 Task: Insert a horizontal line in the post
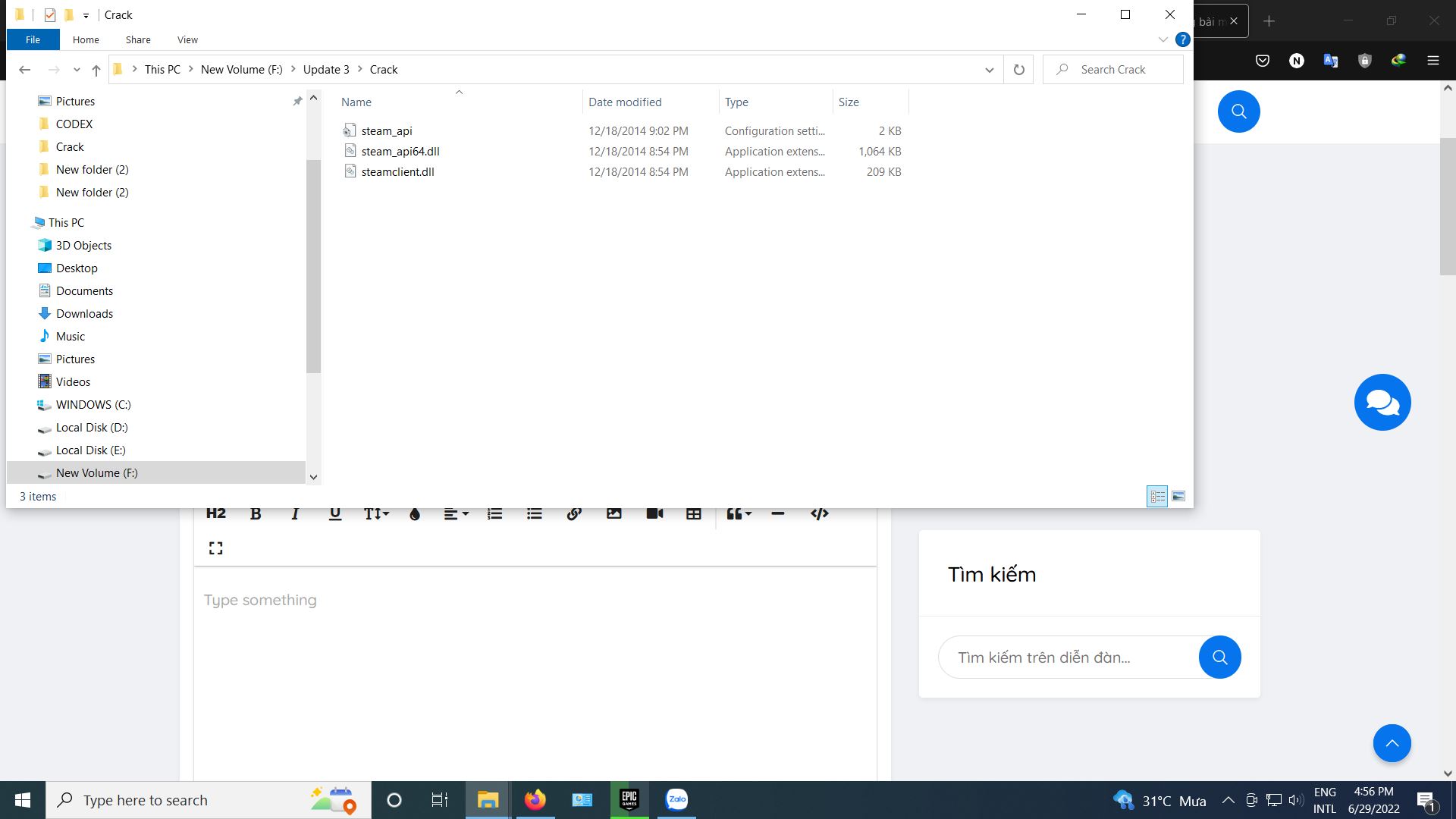point(778,513)
